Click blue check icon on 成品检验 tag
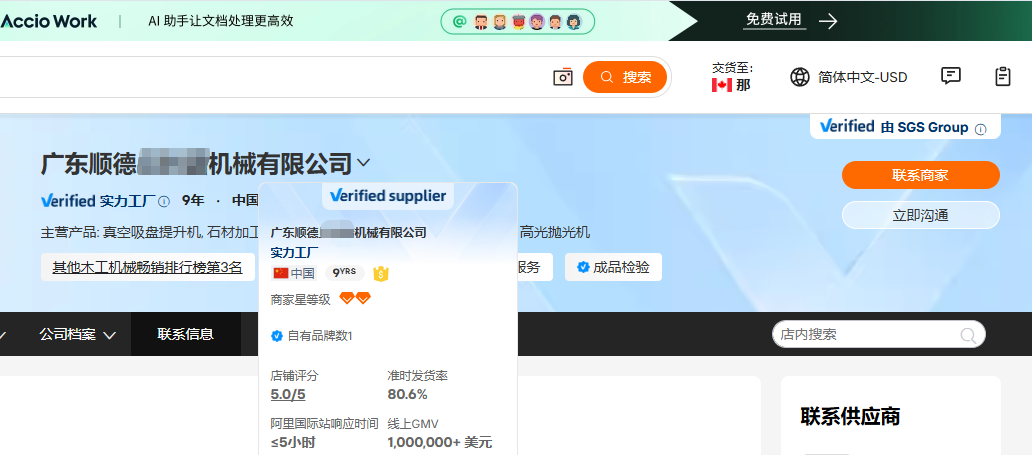 (582, 267)
